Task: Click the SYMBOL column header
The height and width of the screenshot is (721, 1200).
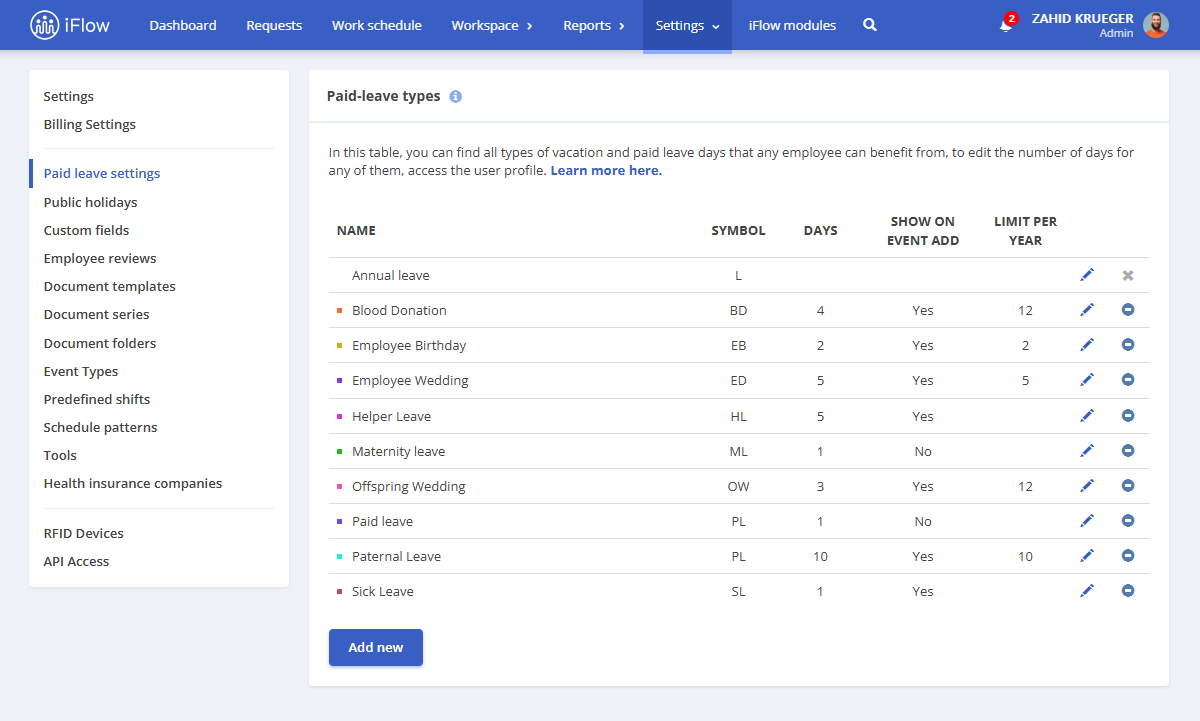Action: click(738, 231)
